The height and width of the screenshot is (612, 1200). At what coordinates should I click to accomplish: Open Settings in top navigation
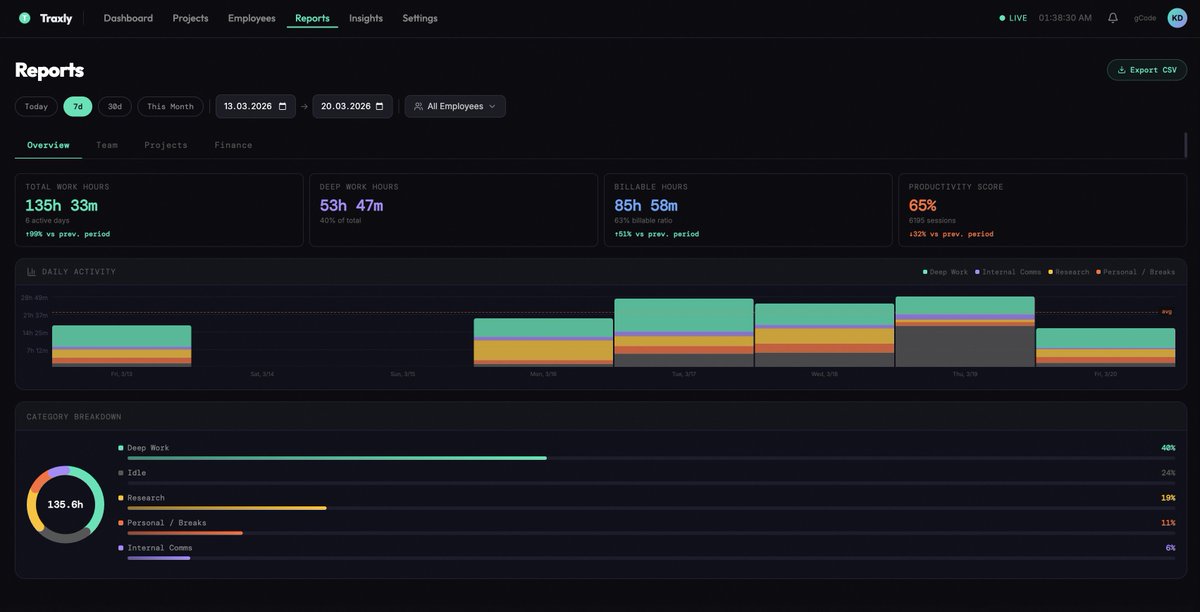click(420, 18)
